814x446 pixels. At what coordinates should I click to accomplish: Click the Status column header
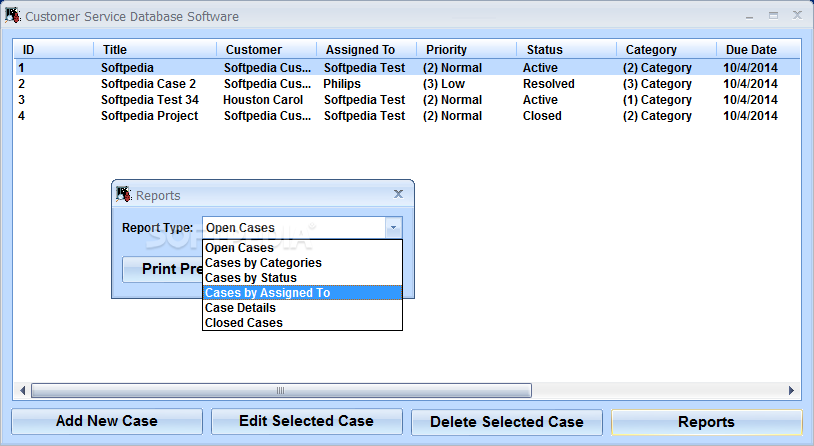click(567, 50)
